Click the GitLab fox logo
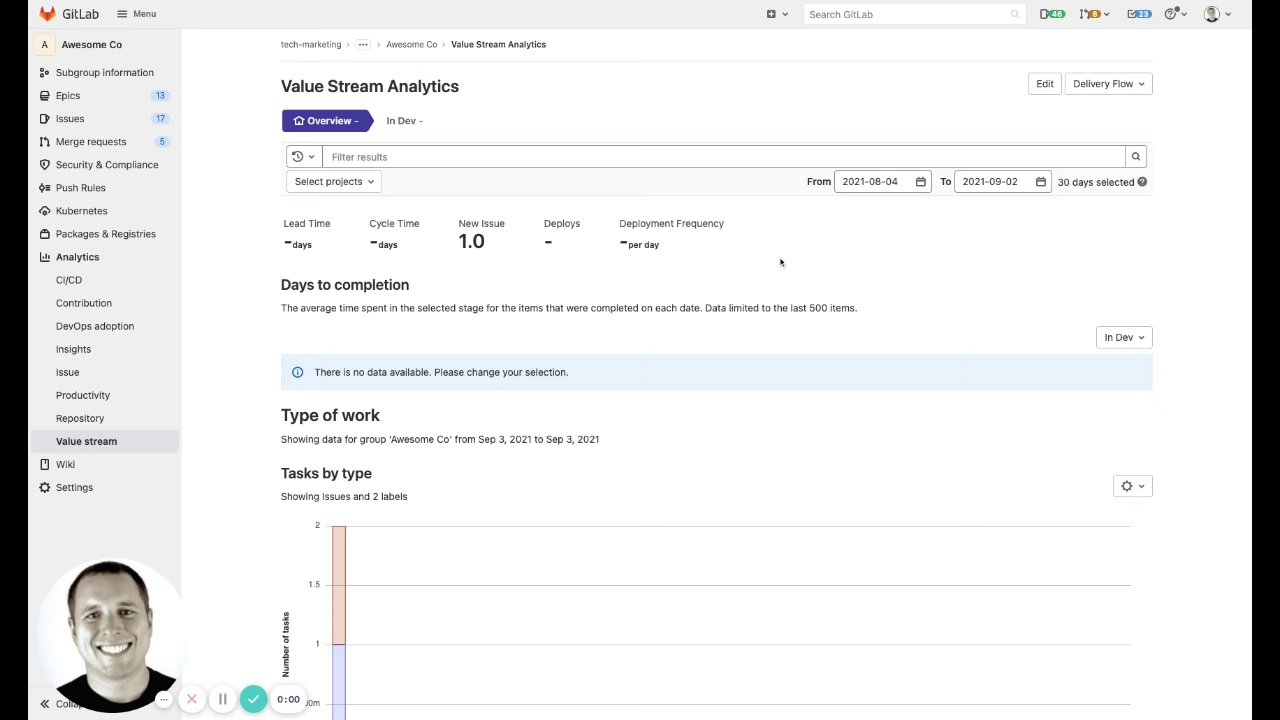 pyautogui.click(x=47, y=14)
